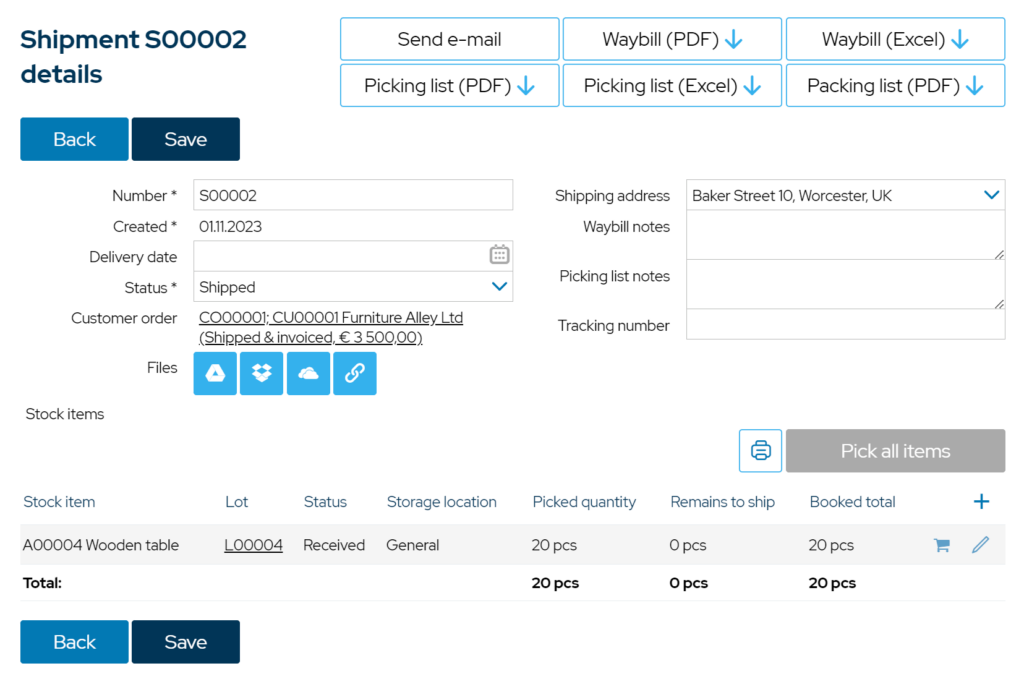Select the shopping cart icon on the table row
This screenshot has height=679, width=1024.
940,544
